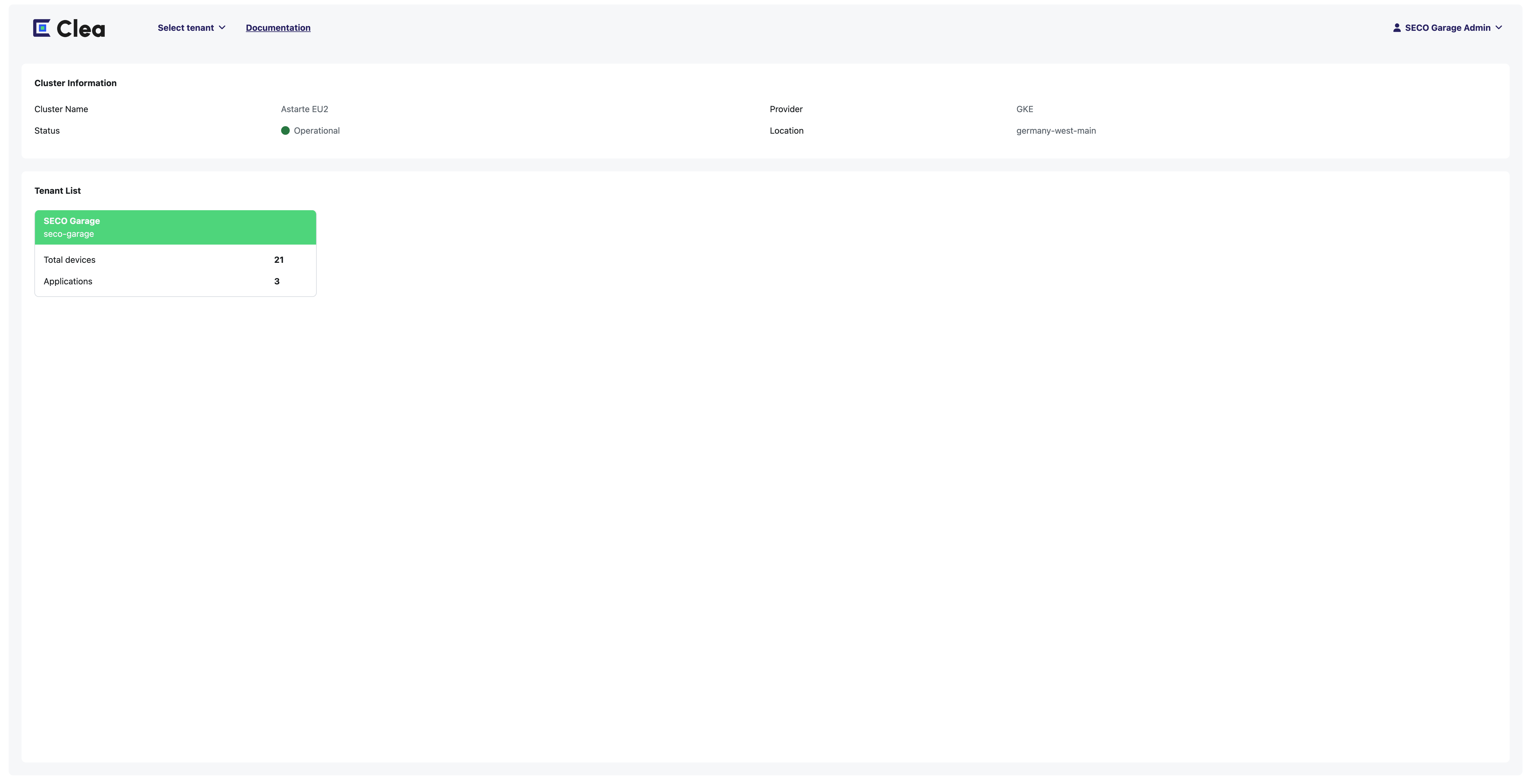The width and height of the screenshot is (1530, 784).
Task: Click the Total devices count 21
Action: pos(278,260)
